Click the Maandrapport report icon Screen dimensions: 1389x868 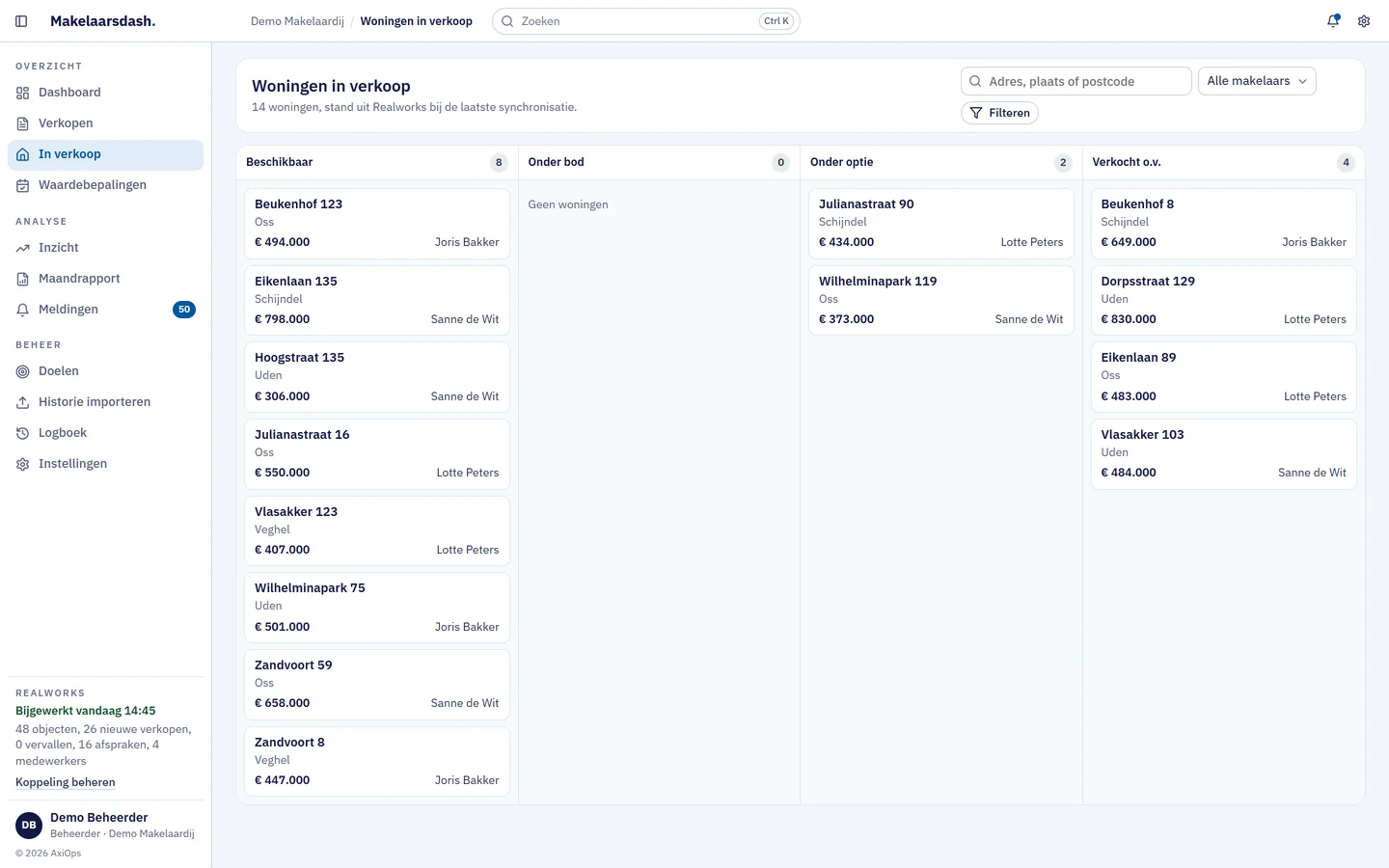coord(23,279)
